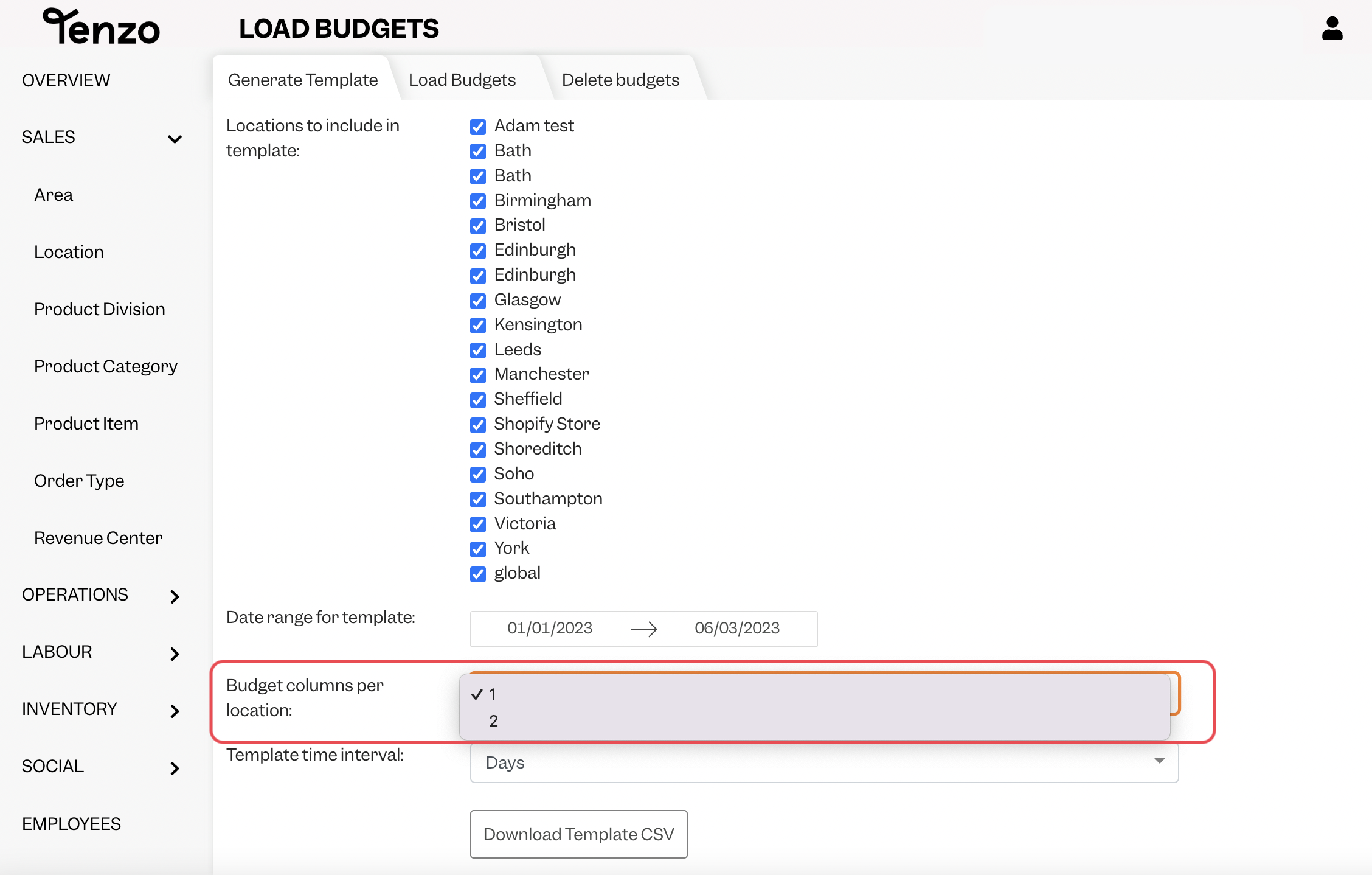Uncheck the Leeds location checkbox
Image resolution: width=1372 pixels, height=875 pixels.
coord(478,350)
